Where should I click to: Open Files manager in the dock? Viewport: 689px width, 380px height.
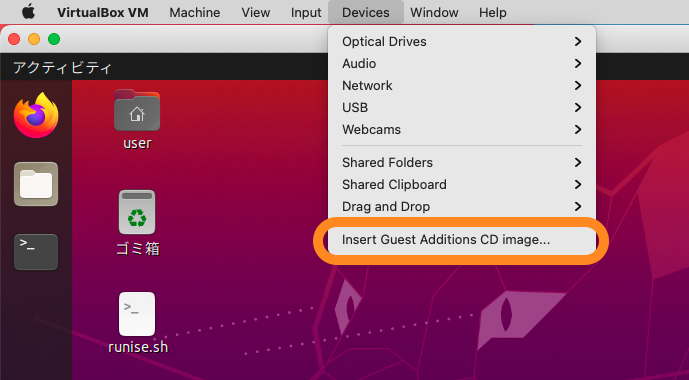point(36,184)
